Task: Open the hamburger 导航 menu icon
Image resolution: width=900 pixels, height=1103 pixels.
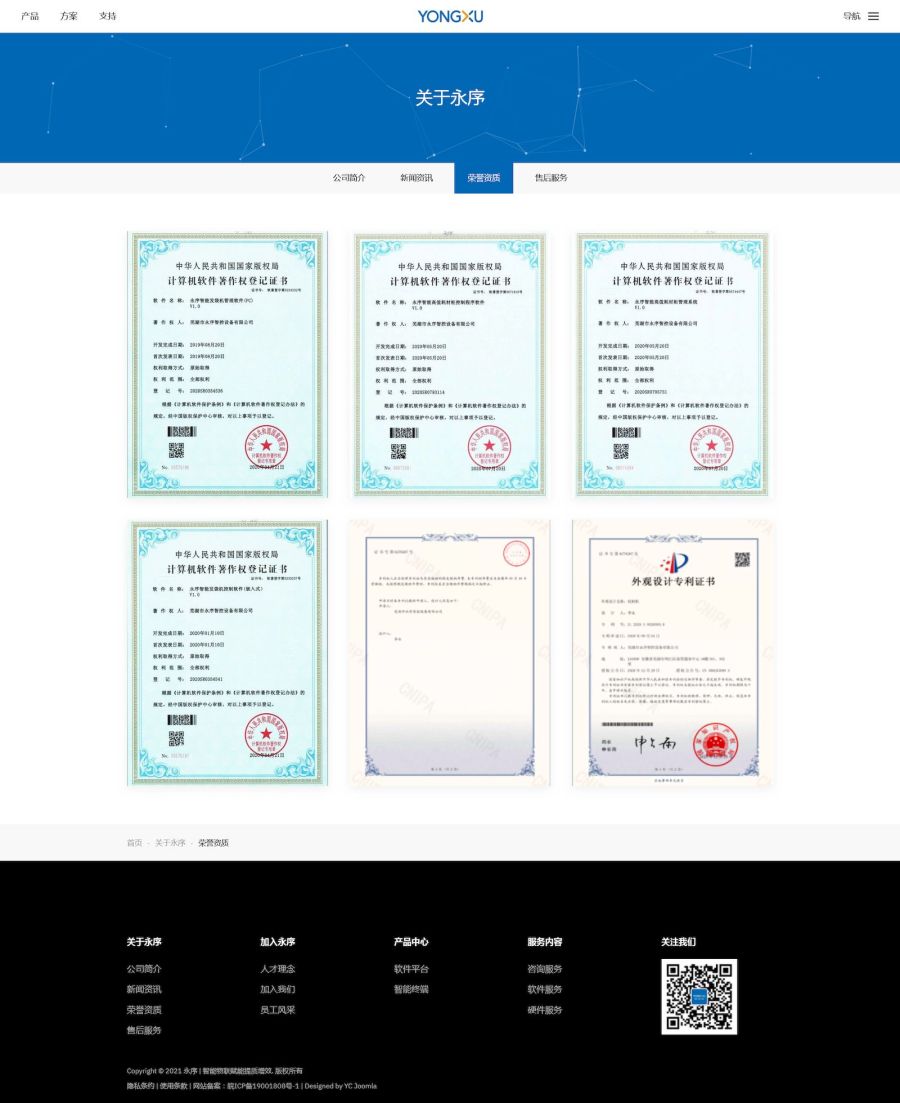Action: [x=873, y=16]
